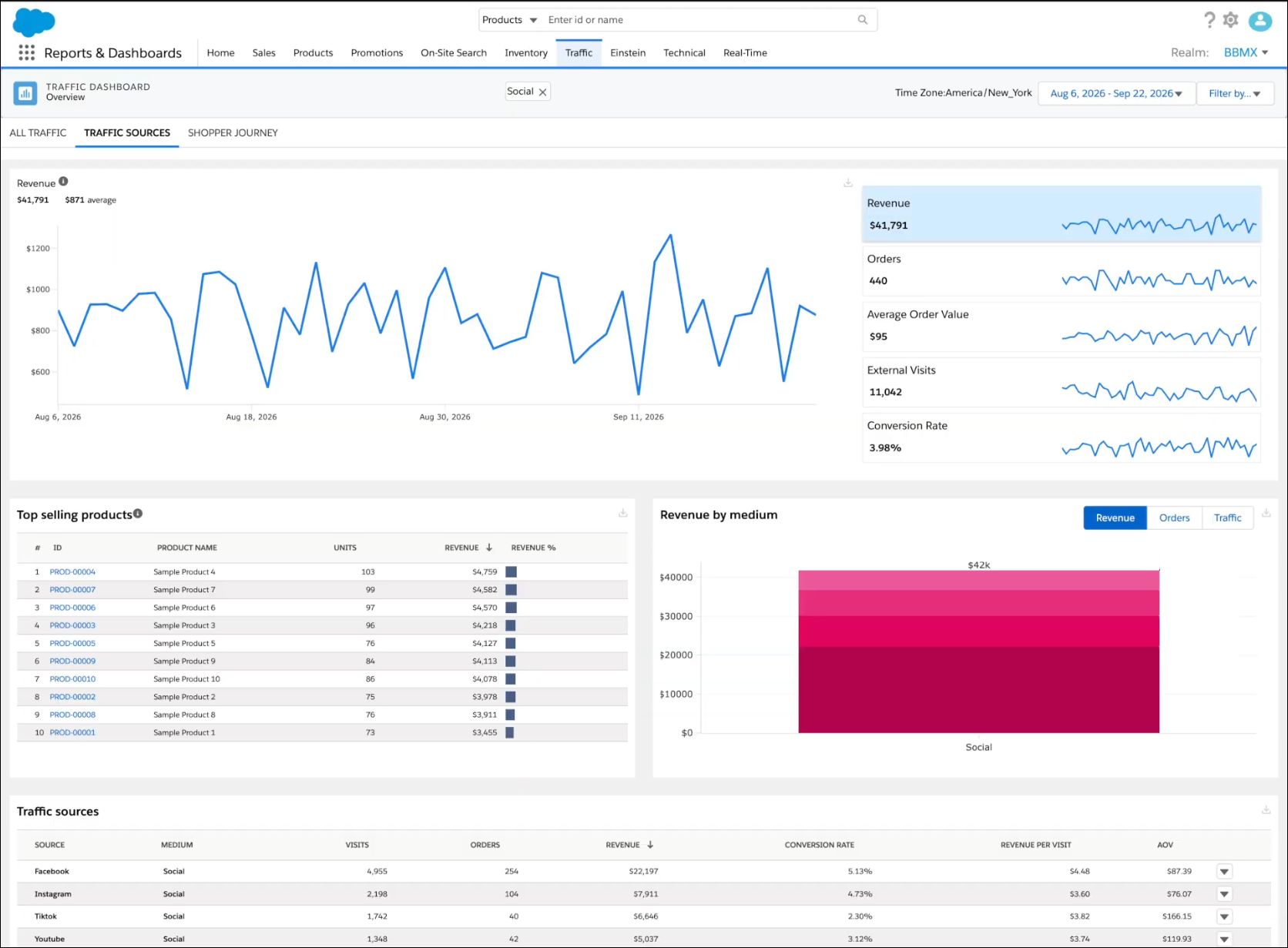Select the Average Order Value card

point(1062,326)
